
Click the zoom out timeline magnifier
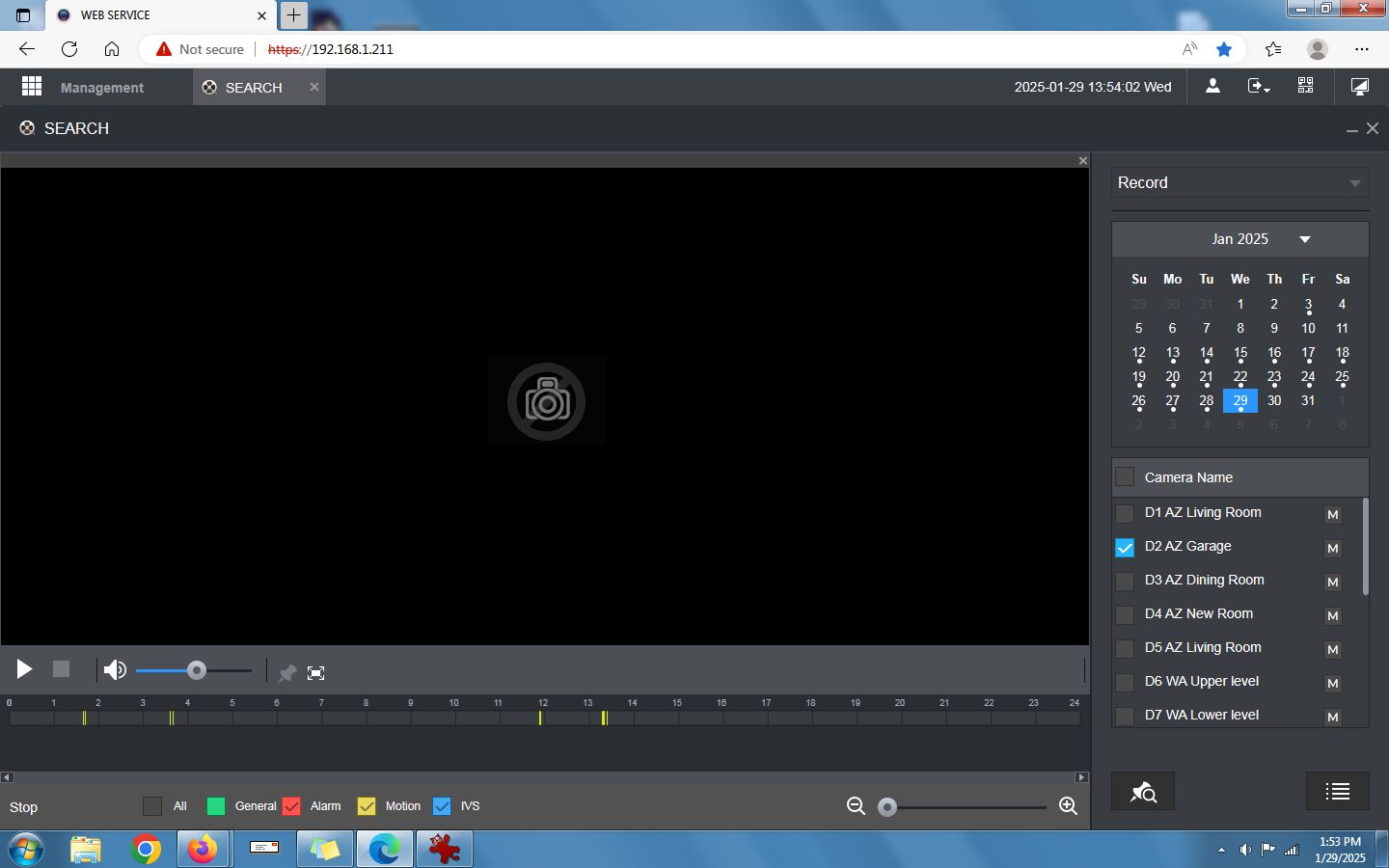[856, 806]
